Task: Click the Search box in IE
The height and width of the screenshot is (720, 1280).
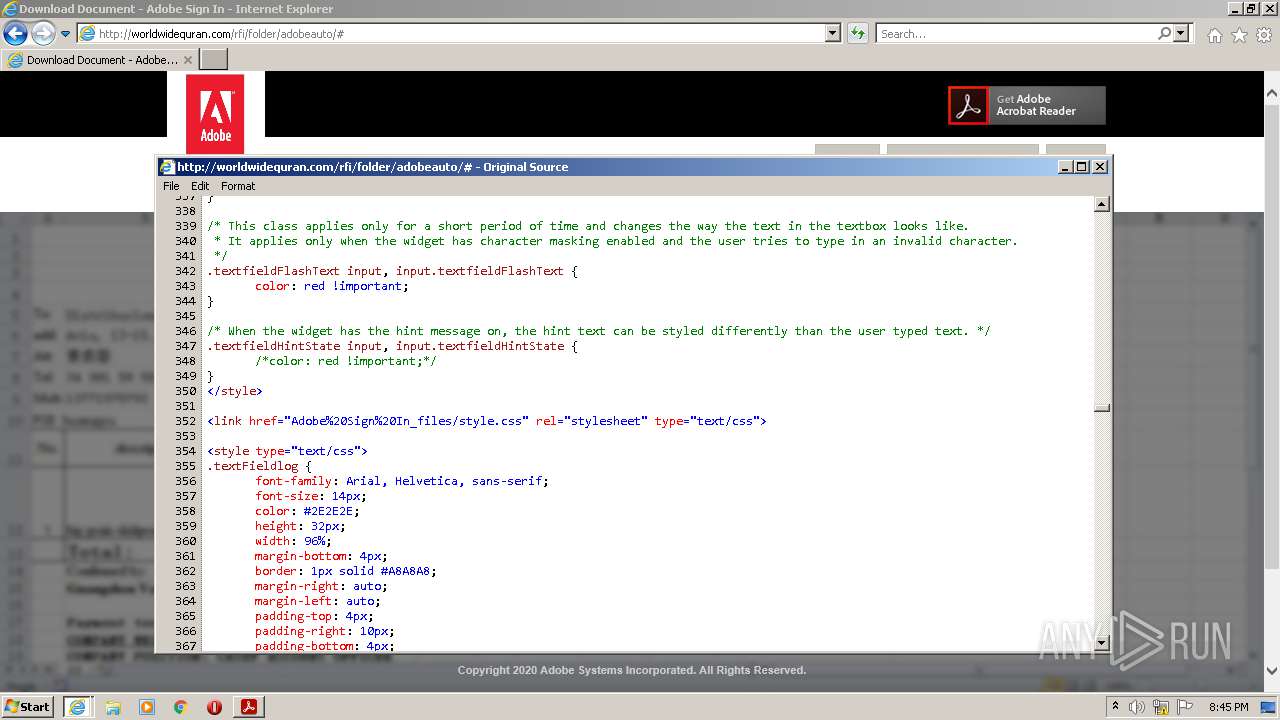Action: [1015, 34]
